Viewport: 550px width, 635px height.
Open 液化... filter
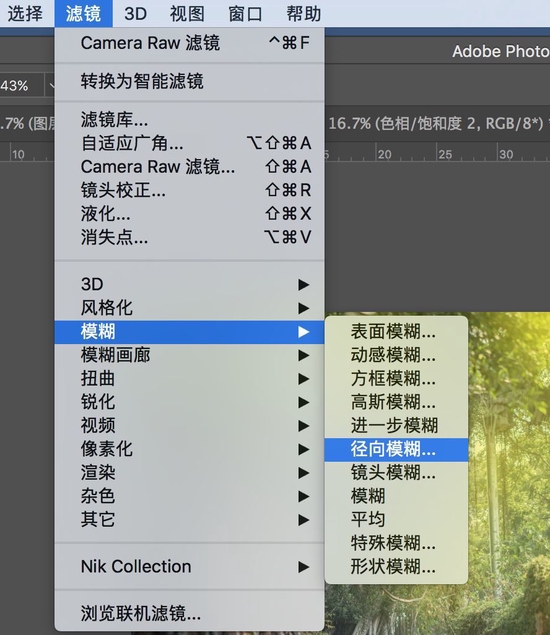(189, 213)
